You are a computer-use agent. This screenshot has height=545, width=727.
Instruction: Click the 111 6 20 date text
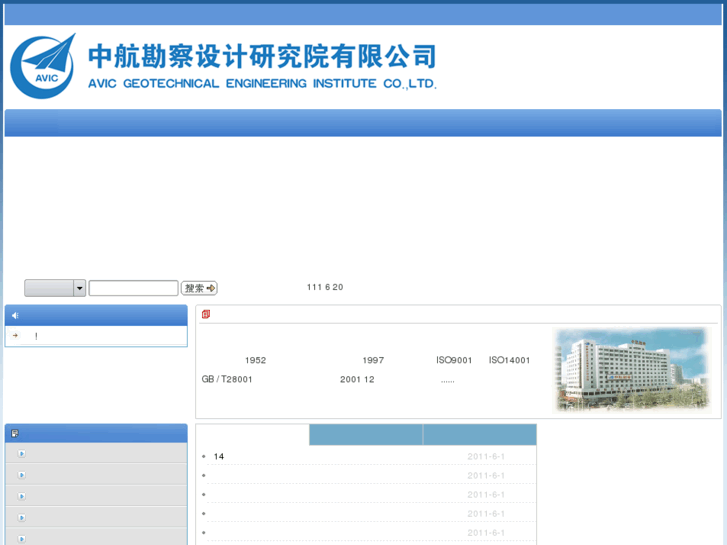pyautogui.click(x=325, y=287)
